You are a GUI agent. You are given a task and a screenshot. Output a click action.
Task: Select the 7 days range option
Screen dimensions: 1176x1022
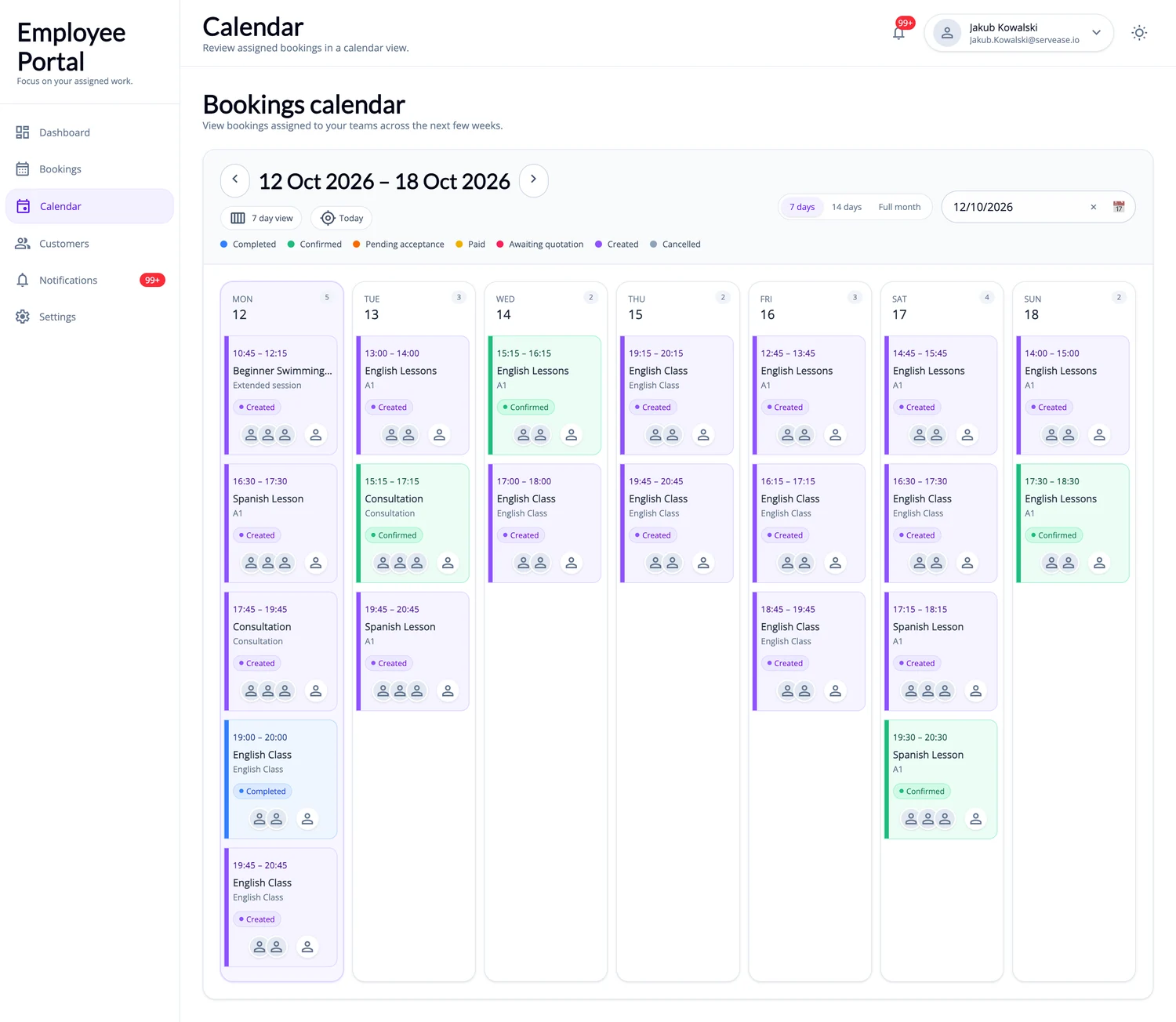coord(802,207)
